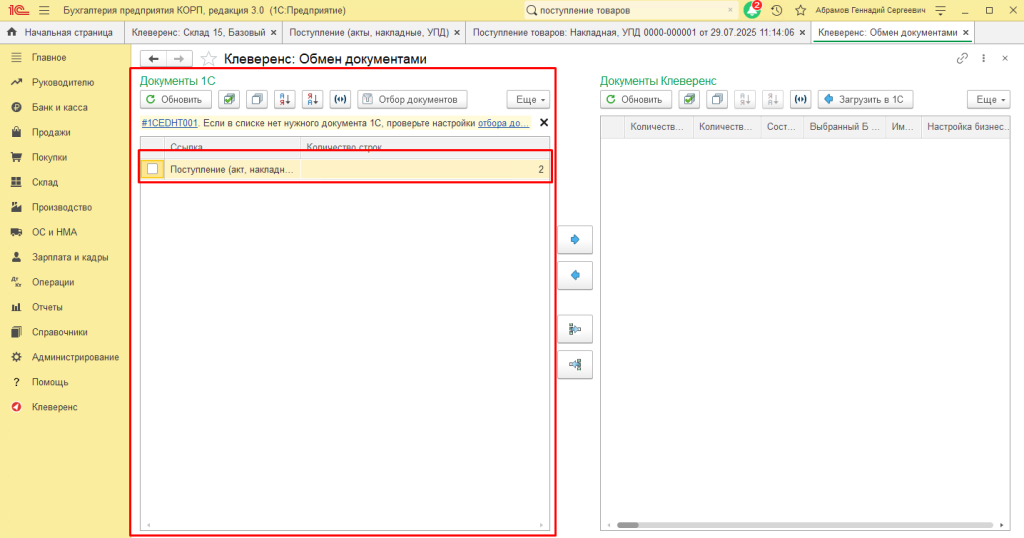Click right arrow to transfer document to Клеверенс

(575, 240)
